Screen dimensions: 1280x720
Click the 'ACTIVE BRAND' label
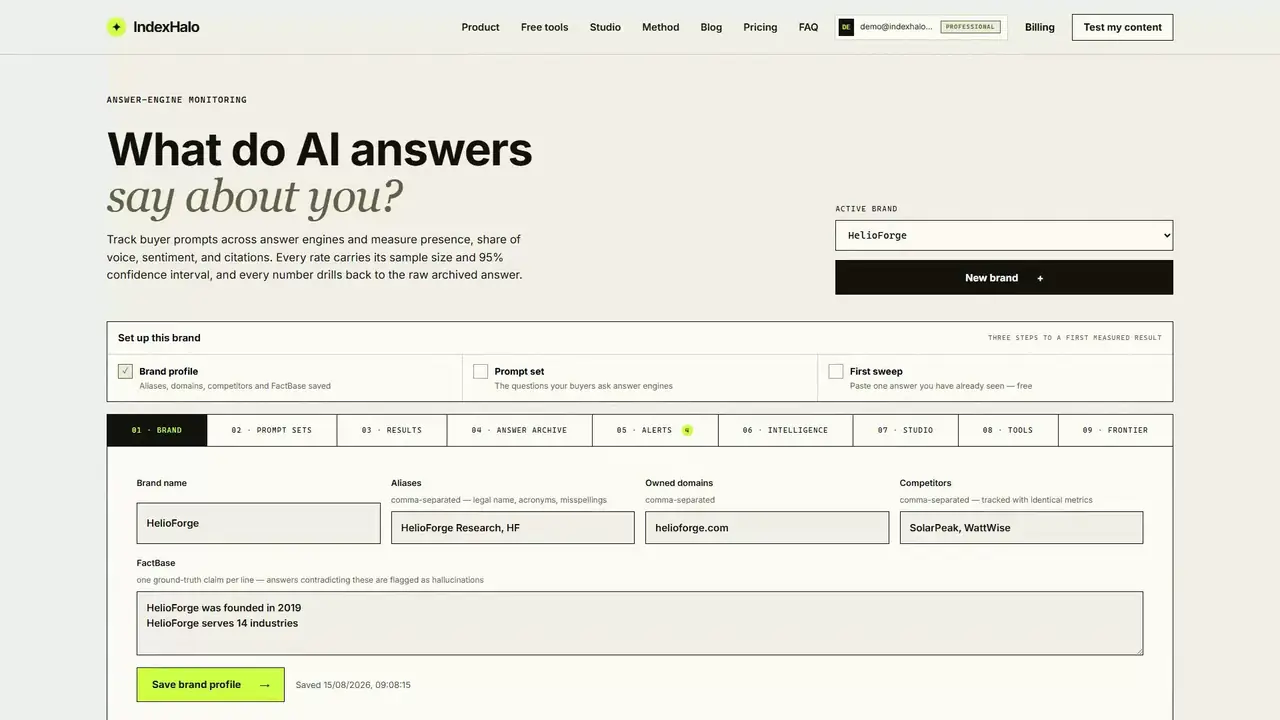tap(866, 209)
